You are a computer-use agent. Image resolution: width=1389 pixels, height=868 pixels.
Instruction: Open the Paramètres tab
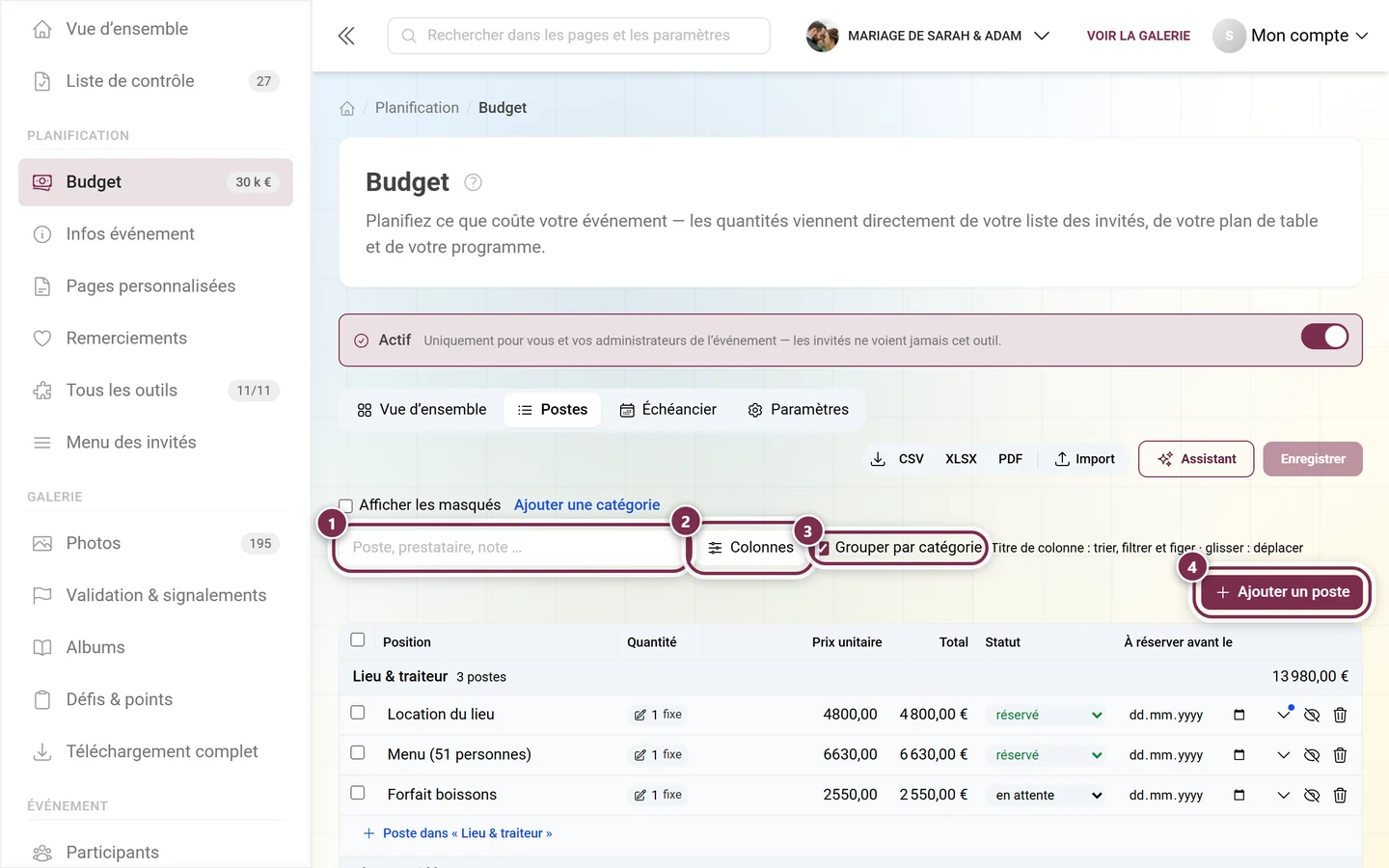pyautogui.click(x=798, y=410)
